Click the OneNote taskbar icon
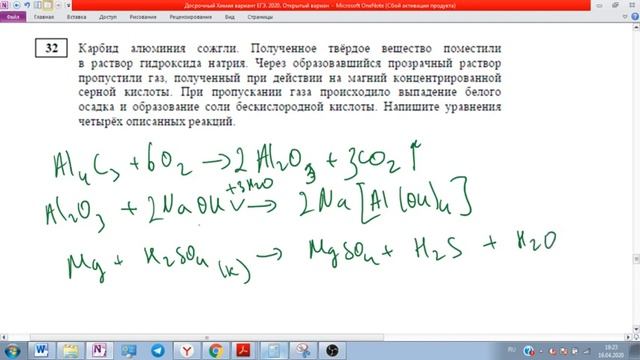 pyautogui.click(x=99, y=351)
